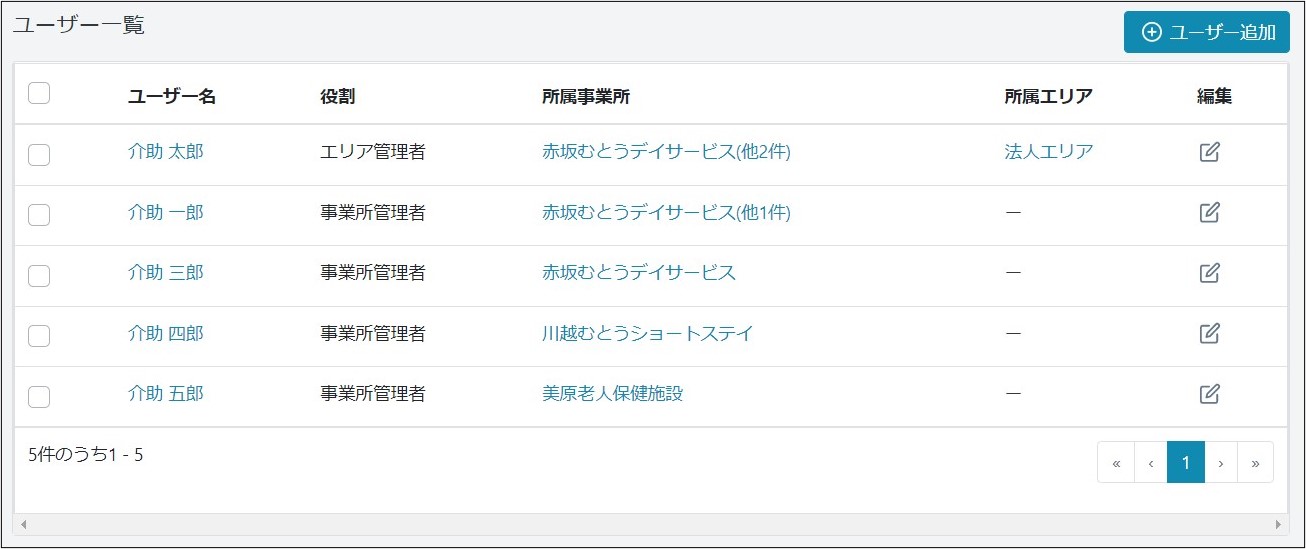Open edit icon for 介助 一郎
1306x549 pixels.
[1209, 212]
